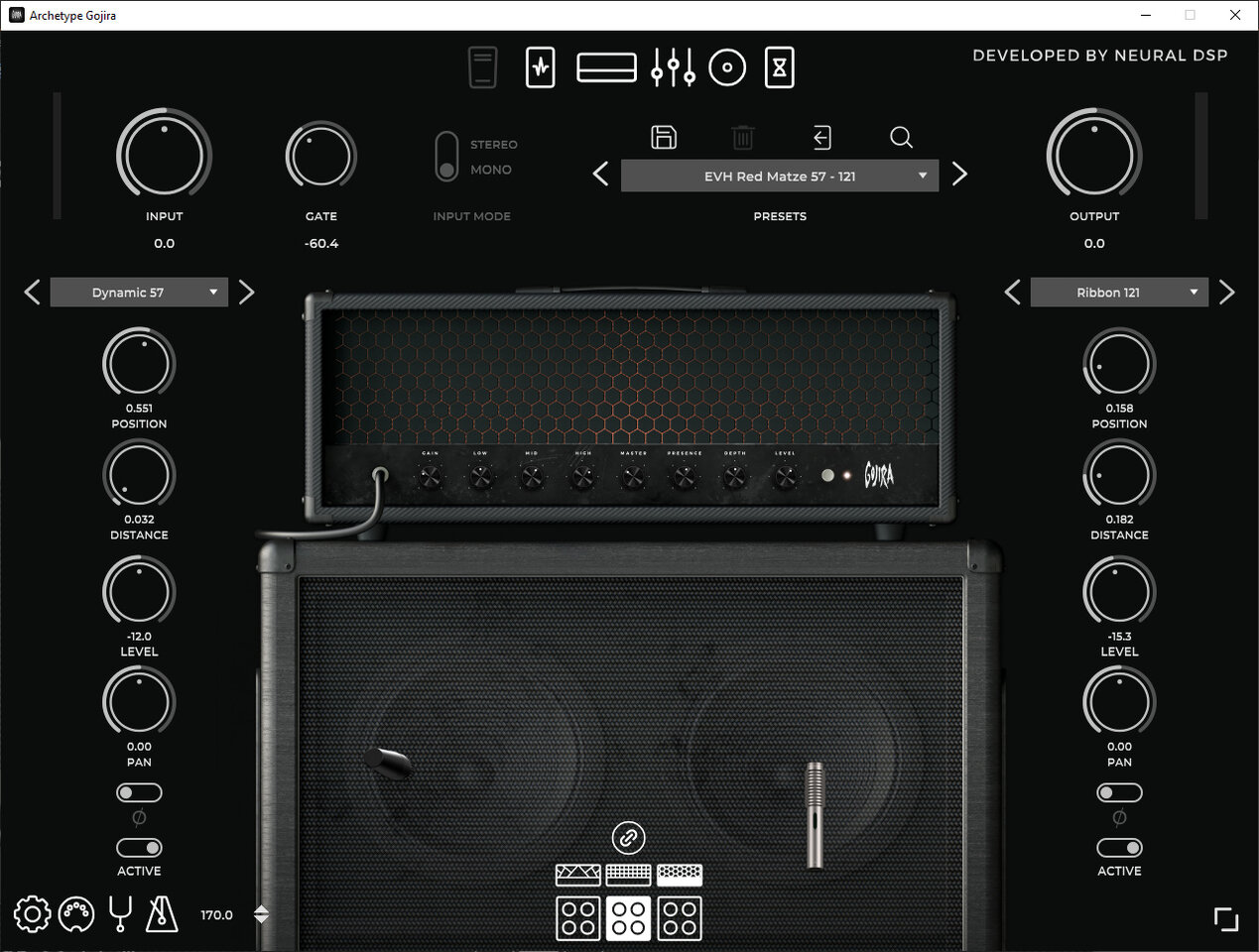Image resolution: width=1259 pixels, height=952 pixels.
Task: Click the amp MASTER knob
Action: click(633, 478)
